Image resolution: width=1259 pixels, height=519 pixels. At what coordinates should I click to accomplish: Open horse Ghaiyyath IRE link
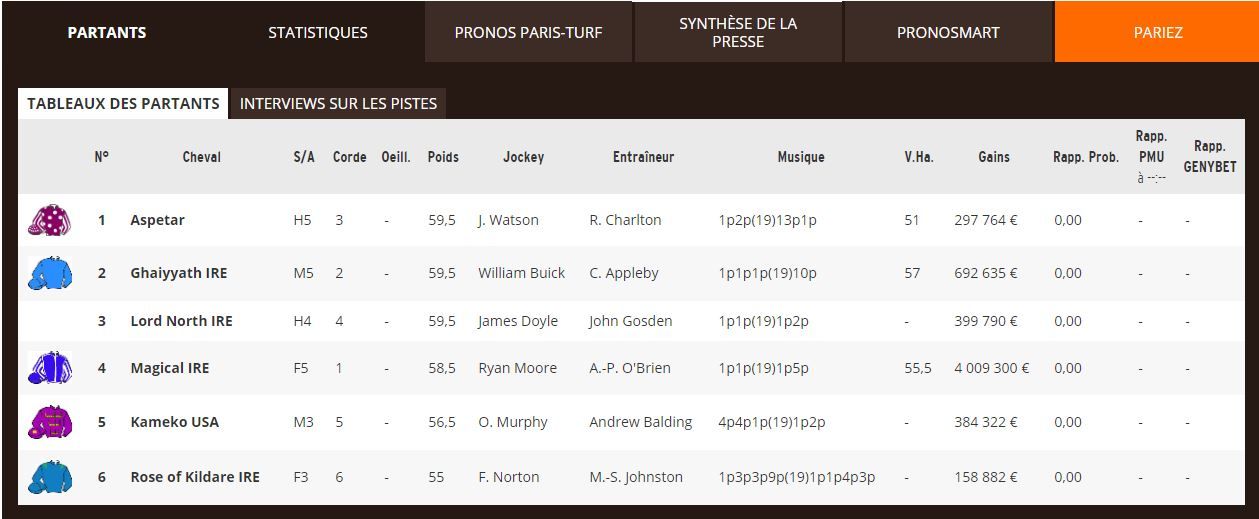179,273
